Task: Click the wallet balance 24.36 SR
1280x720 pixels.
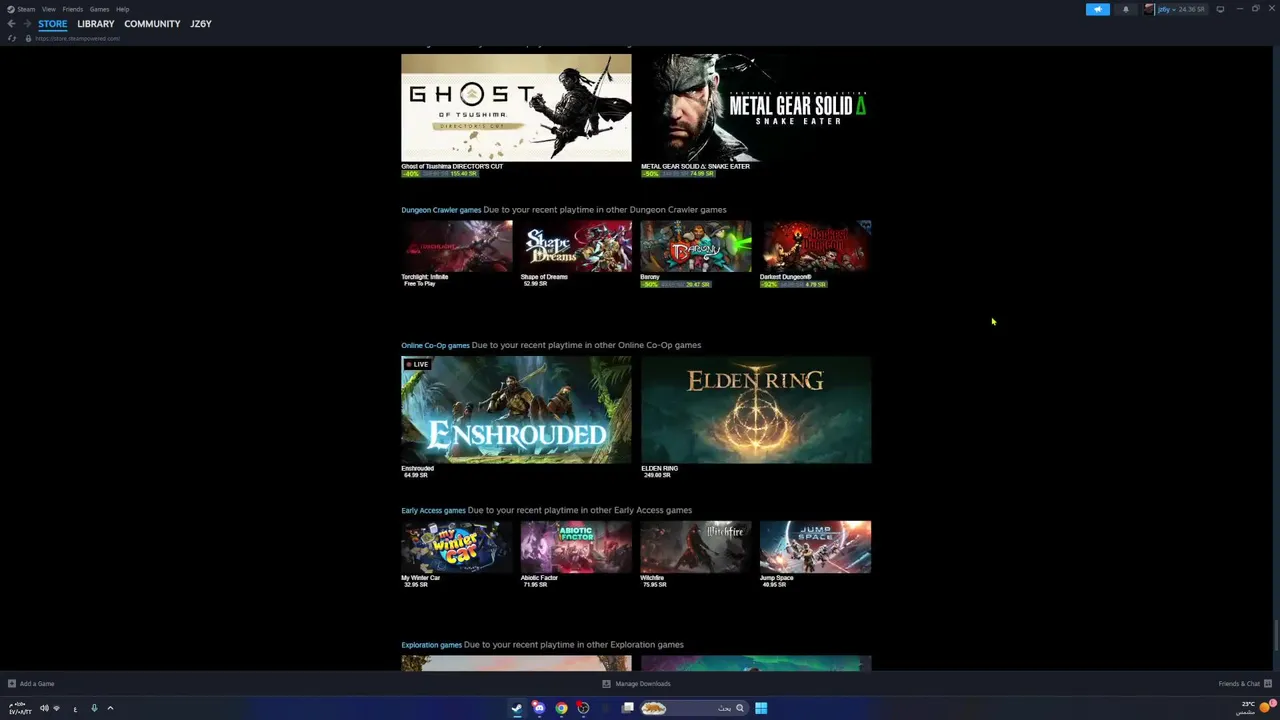Action: tap(1191, 9)
